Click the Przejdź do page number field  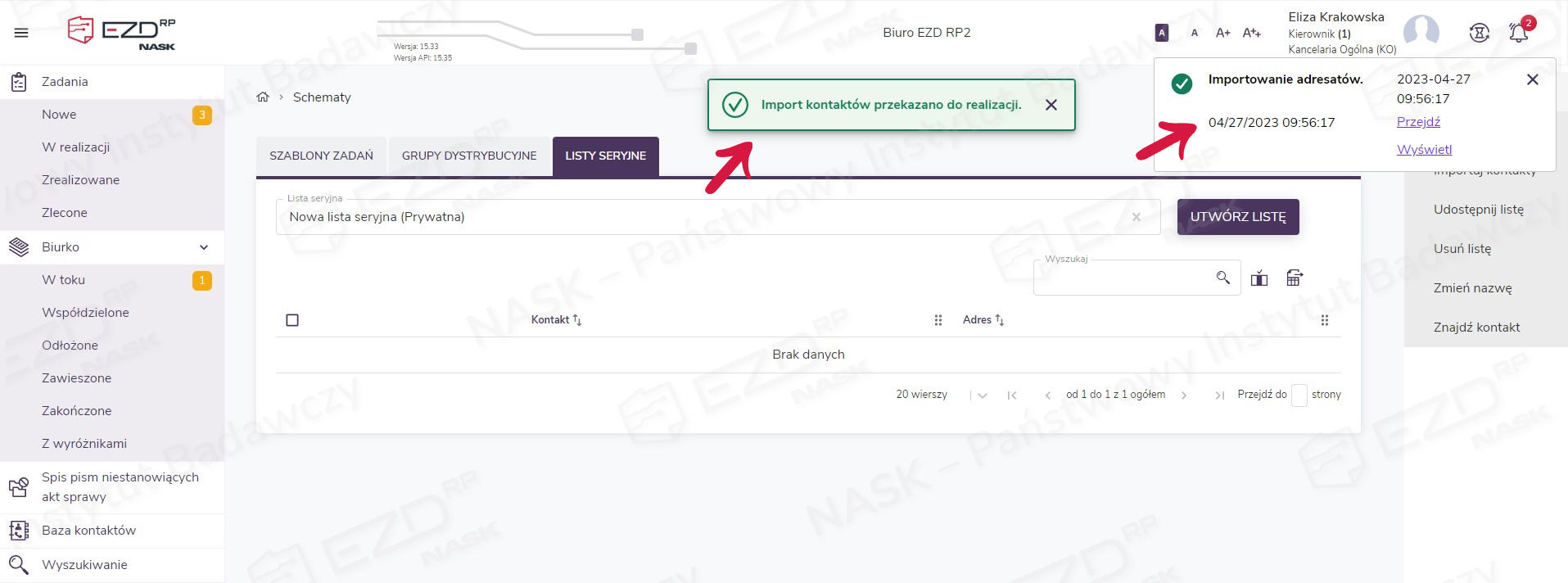click(1299, 395)
